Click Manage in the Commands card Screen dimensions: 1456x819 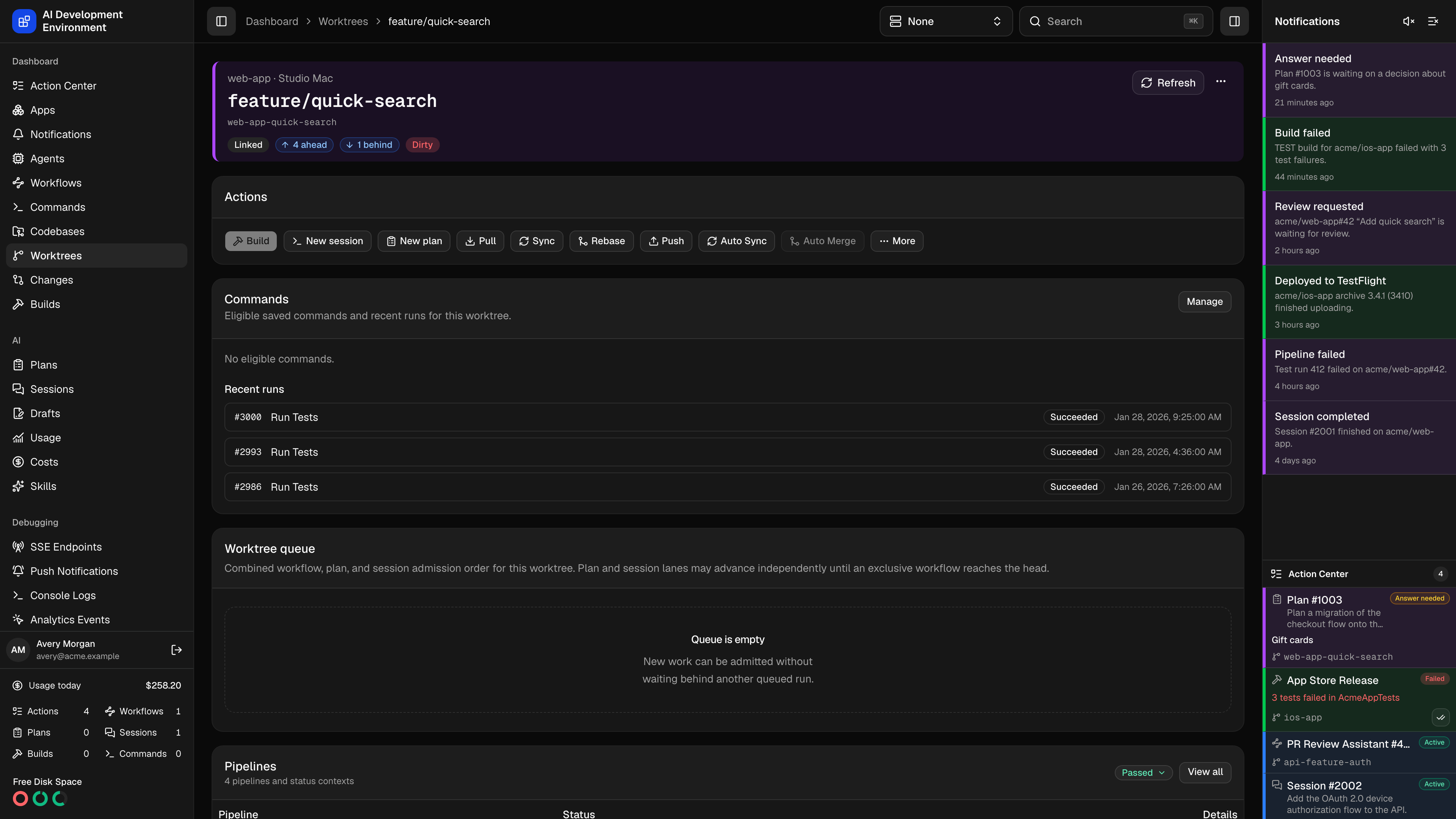(x=1205, y=302)
